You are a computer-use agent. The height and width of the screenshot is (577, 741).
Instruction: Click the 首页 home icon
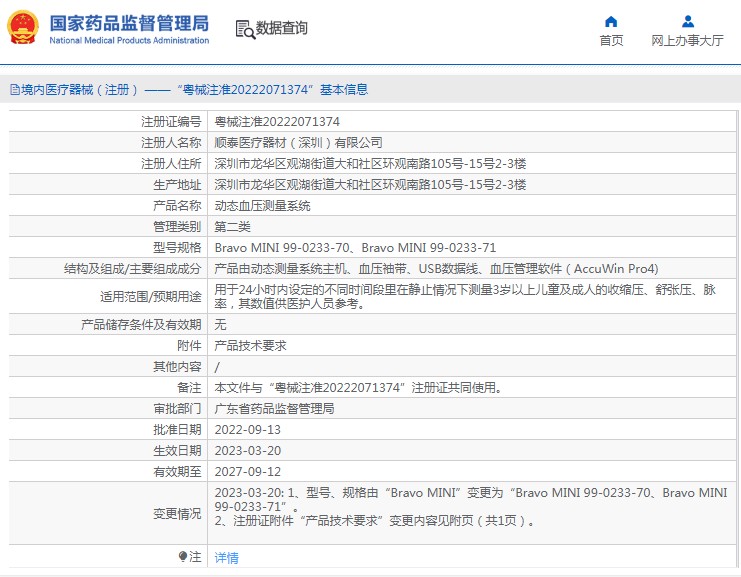click(611, 22)
